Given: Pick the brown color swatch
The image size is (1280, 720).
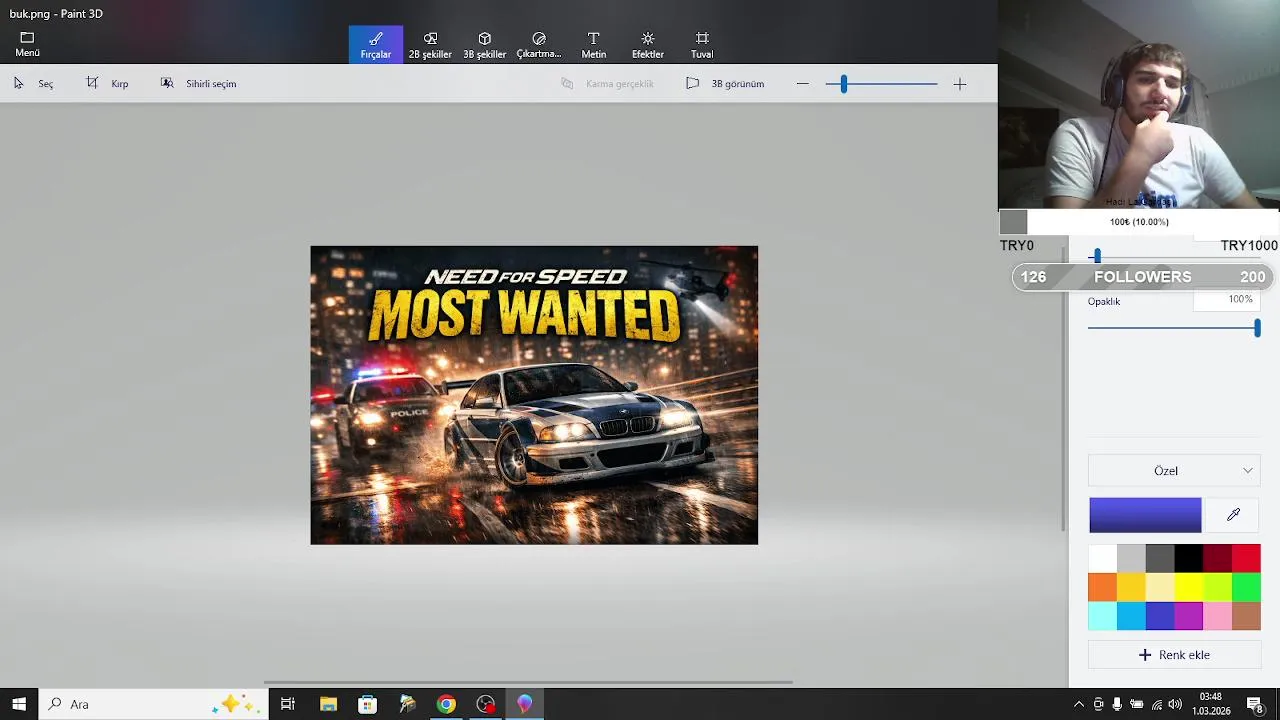Looking at the screenshot, I should point(1247,616).
